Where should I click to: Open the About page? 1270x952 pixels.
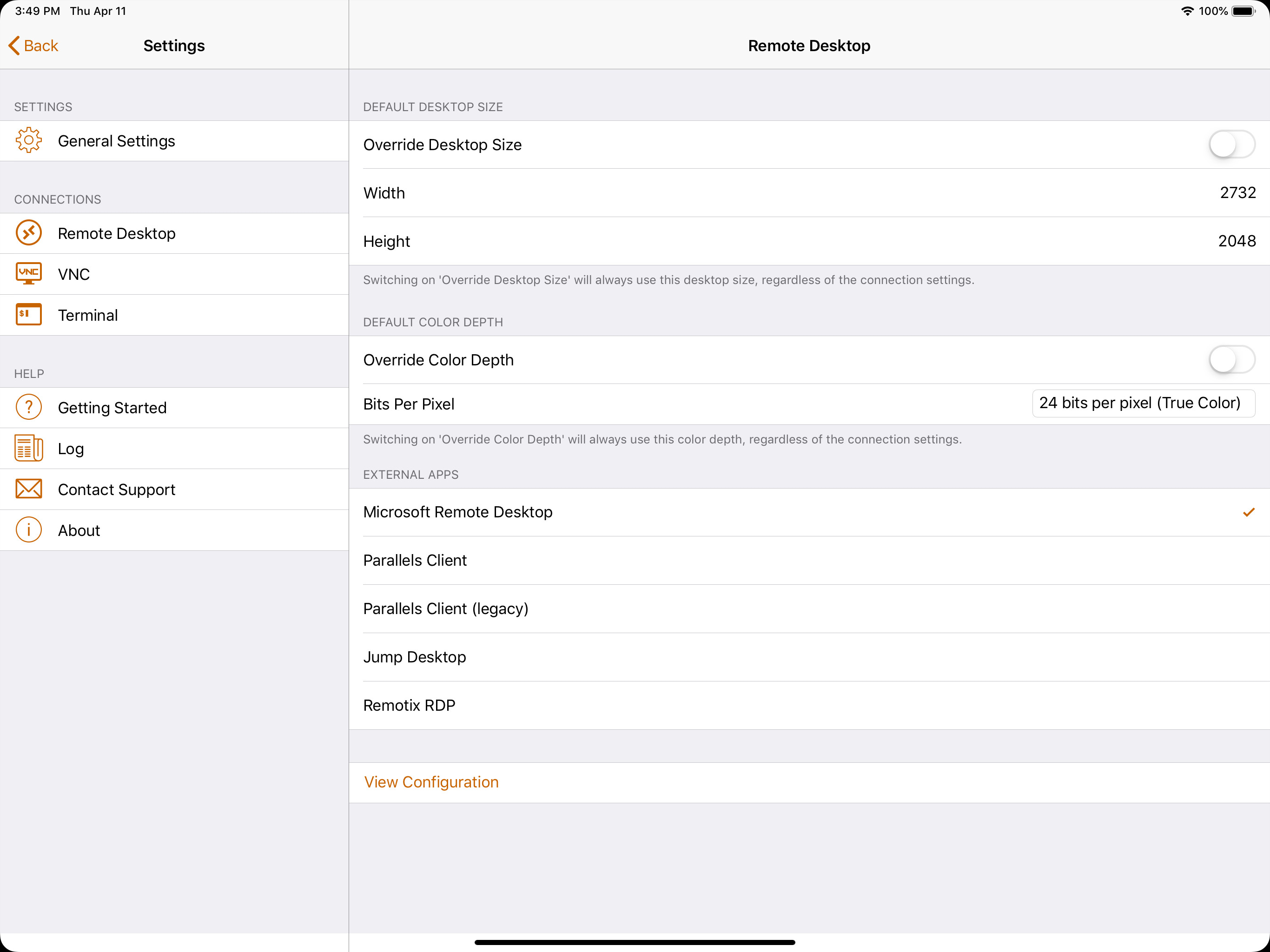click(x=174, y=530)
